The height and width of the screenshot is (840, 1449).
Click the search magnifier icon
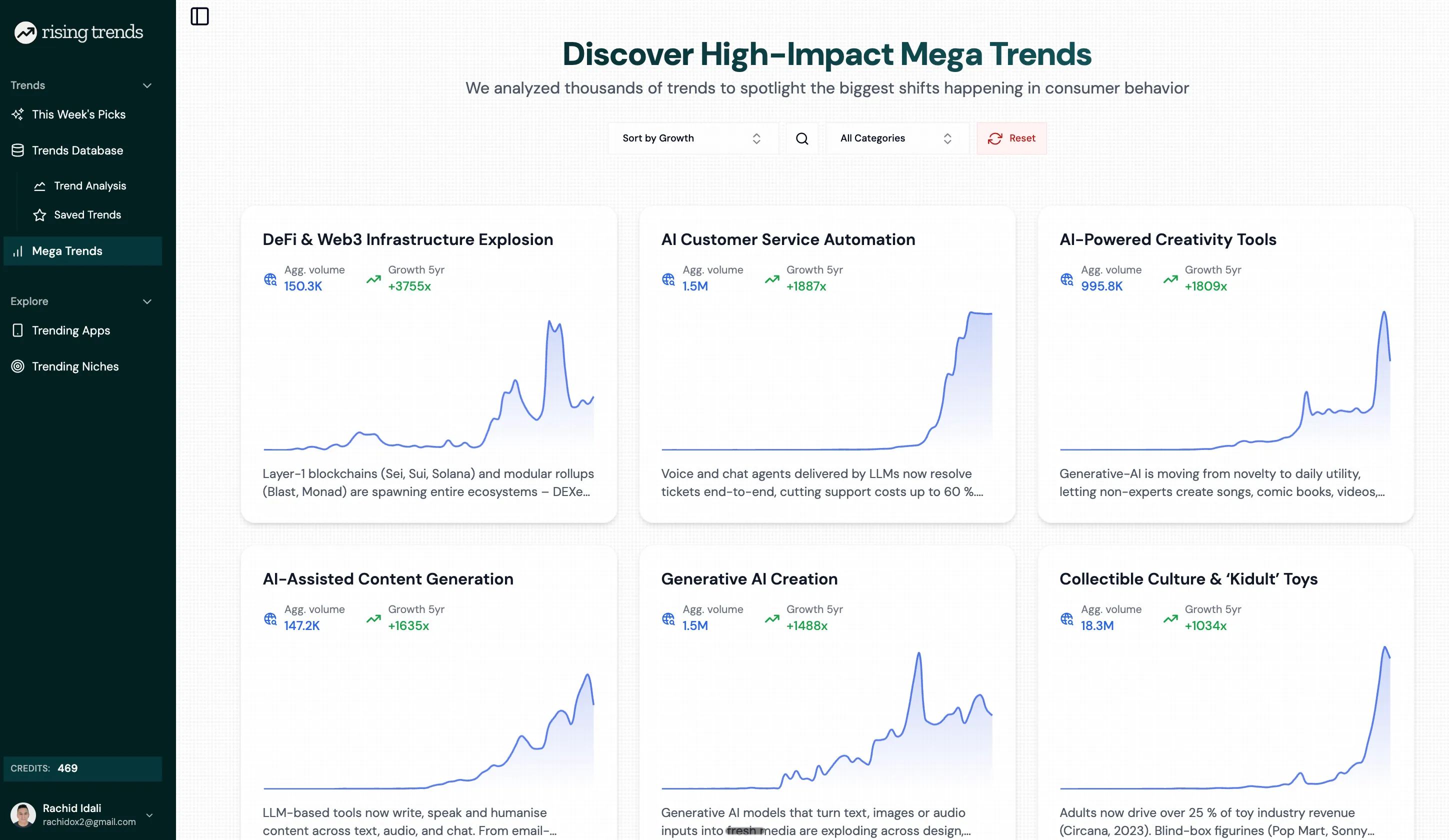801,138
